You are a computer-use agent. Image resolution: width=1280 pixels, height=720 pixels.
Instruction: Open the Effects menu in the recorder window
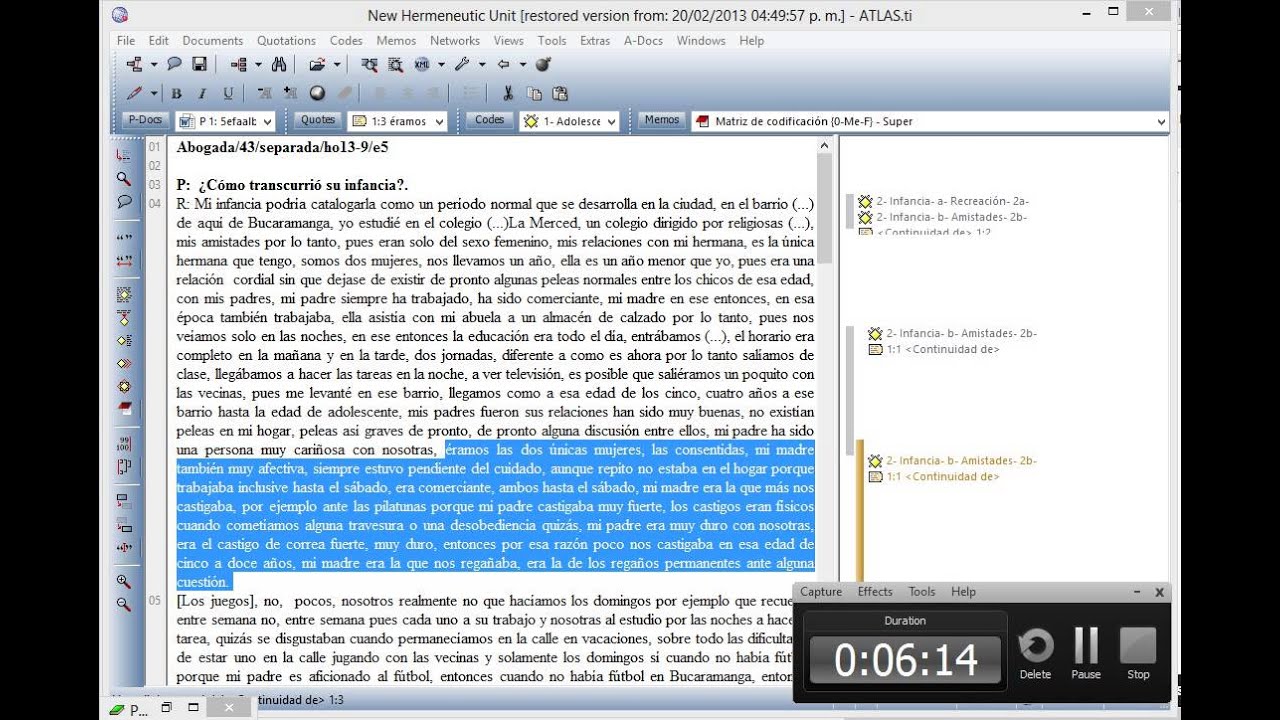click(x=875, y=592)
